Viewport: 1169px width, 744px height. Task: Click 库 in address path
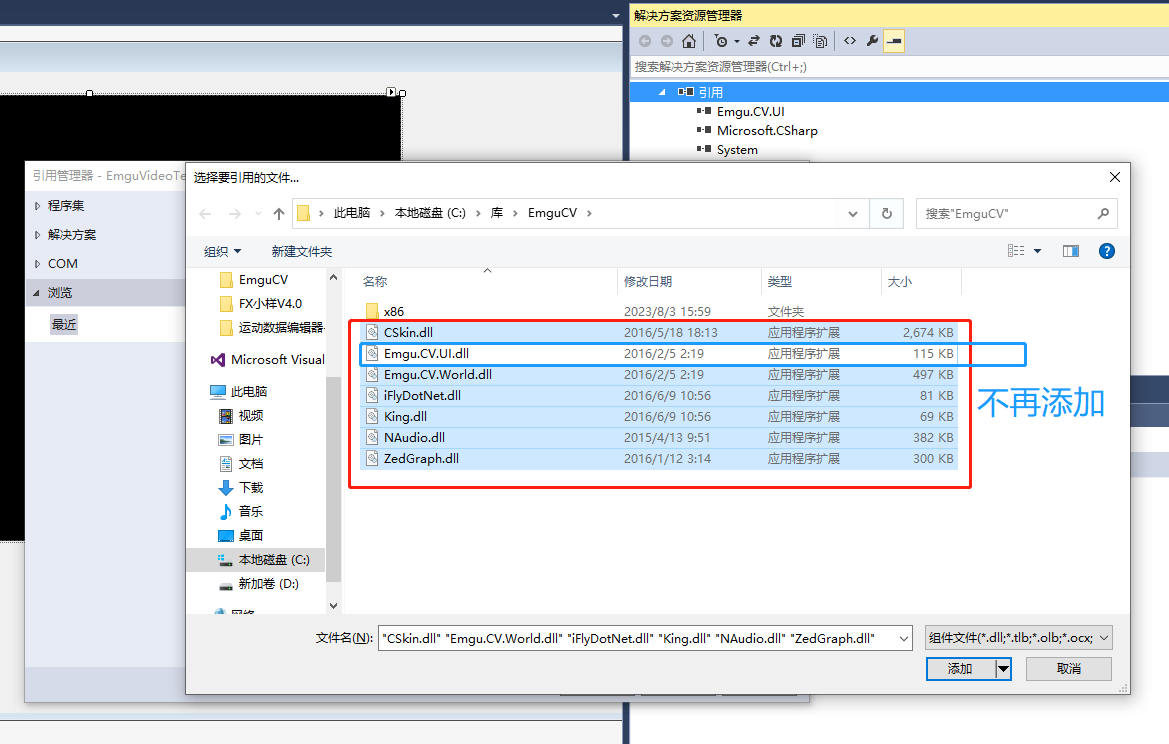point(497,213)
